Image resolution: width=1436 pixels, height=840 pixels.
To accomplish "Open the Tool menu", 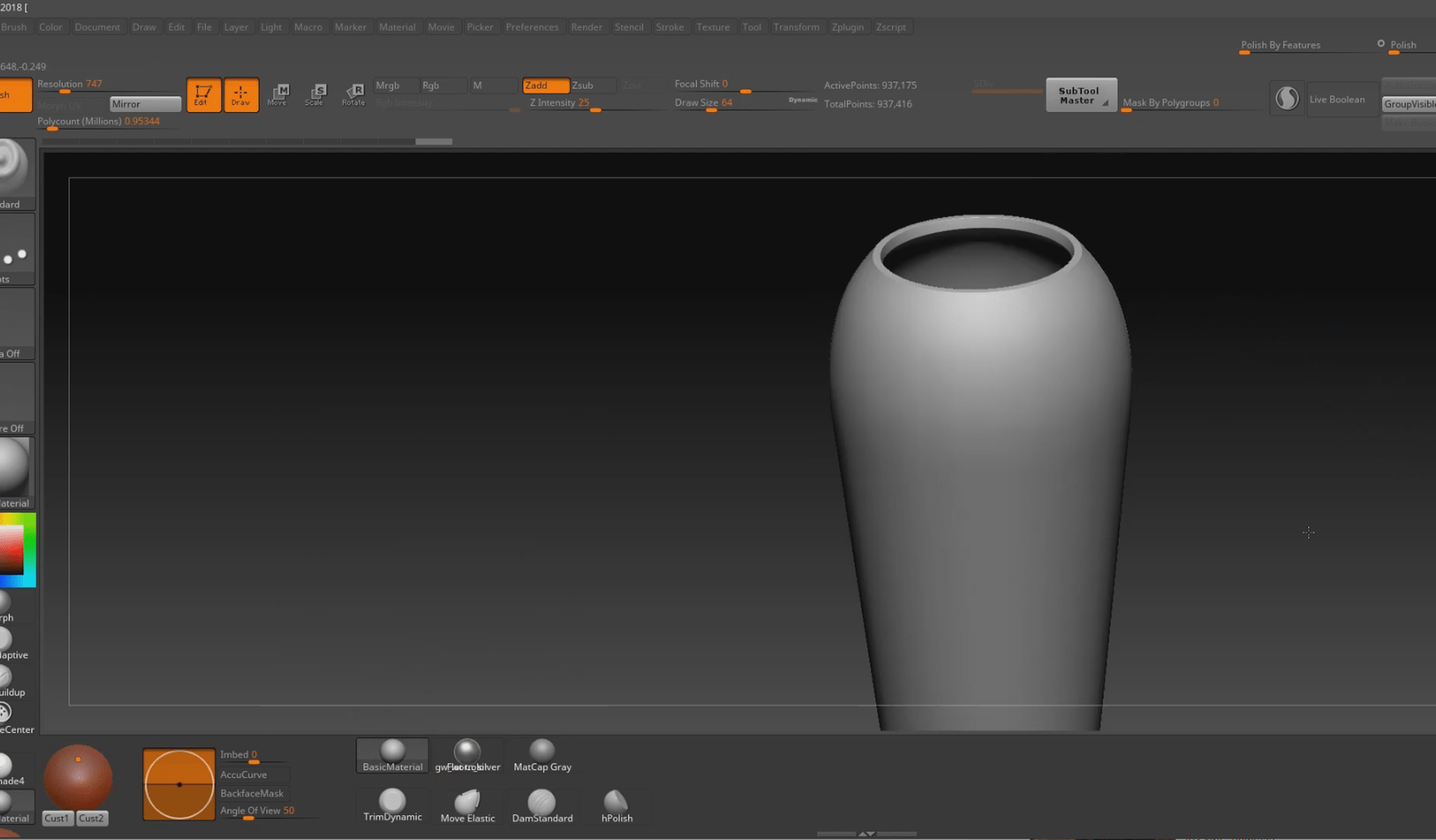I will click(x=751, y=26).
